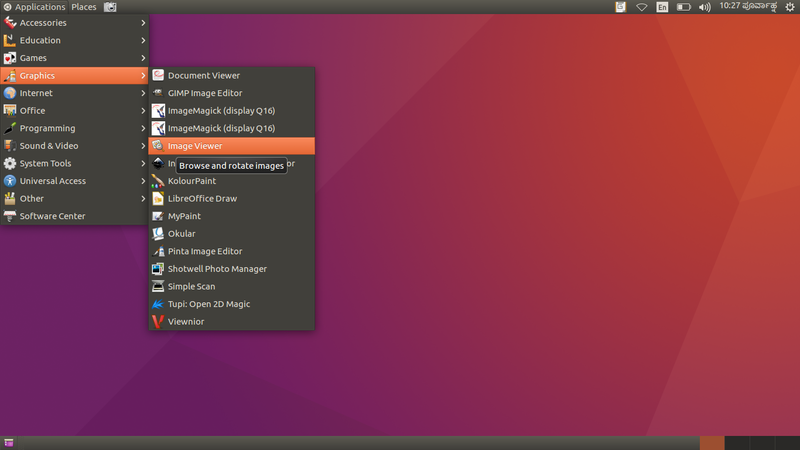800x450 pixels.
Task: Click the "Tupi: Open 2D Magic" label
Action: (x=209, y=304)
